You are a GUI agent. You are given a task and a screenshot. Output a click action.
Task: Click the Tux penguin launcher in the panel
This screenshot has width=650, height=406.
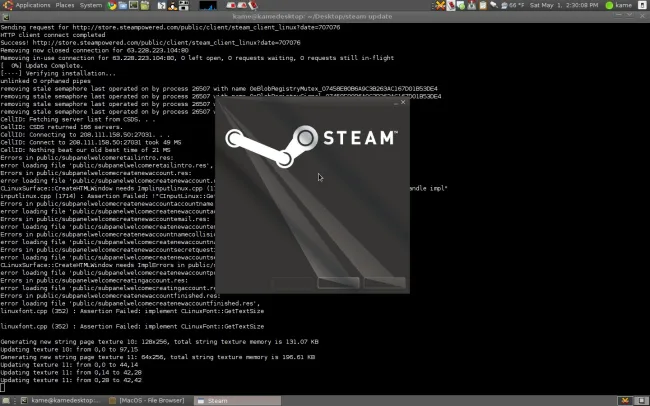[172, 5]
